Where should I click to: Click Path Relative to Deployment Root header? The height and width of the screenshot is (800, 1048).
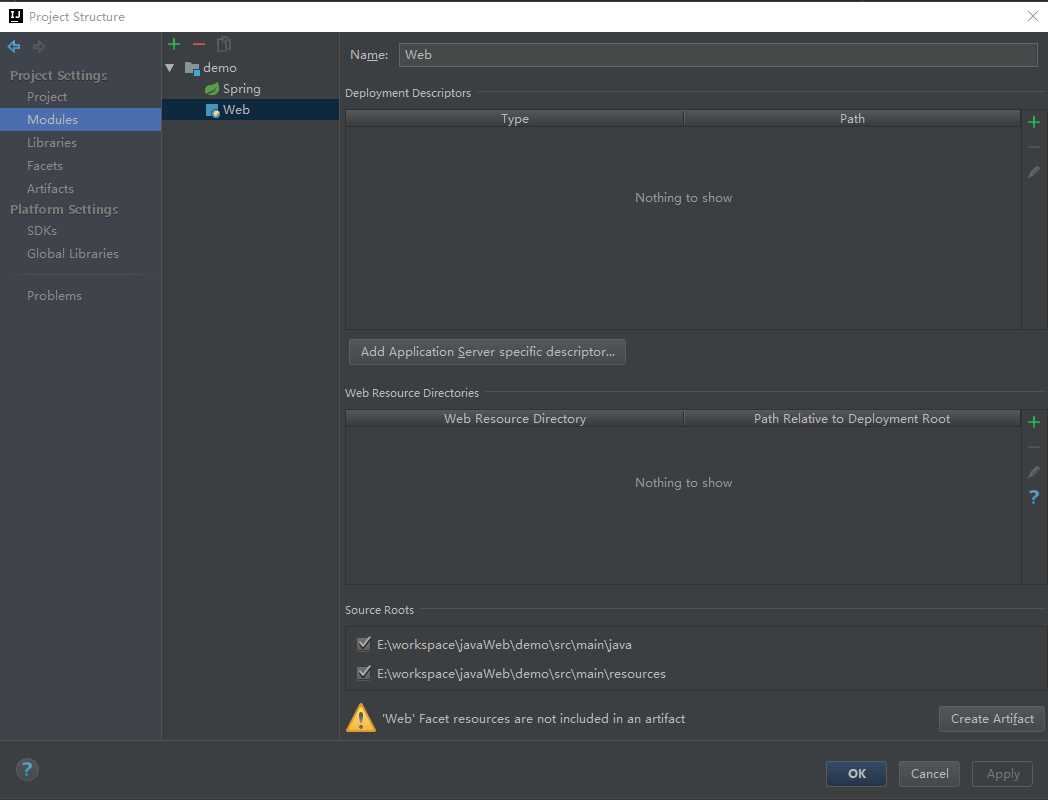coord(852,418)
